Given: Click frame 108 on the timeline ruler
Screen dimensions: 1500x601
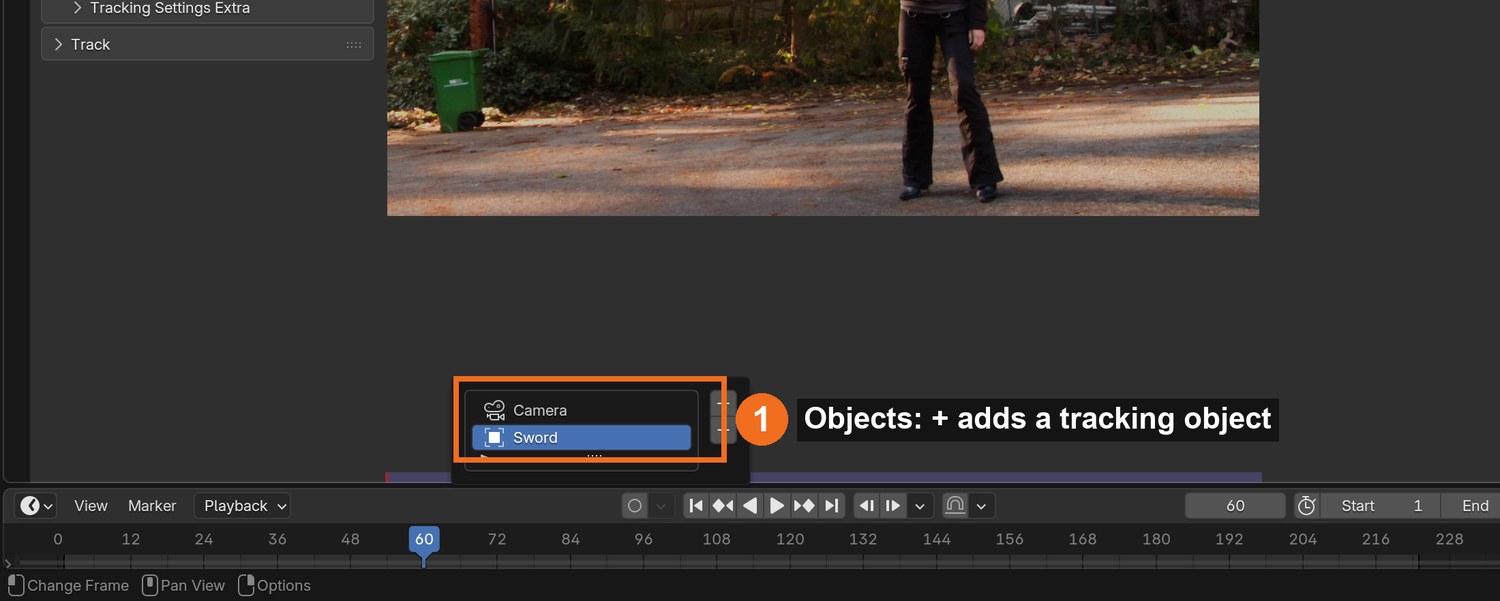Looking at the screenshot, I should 716,539.
